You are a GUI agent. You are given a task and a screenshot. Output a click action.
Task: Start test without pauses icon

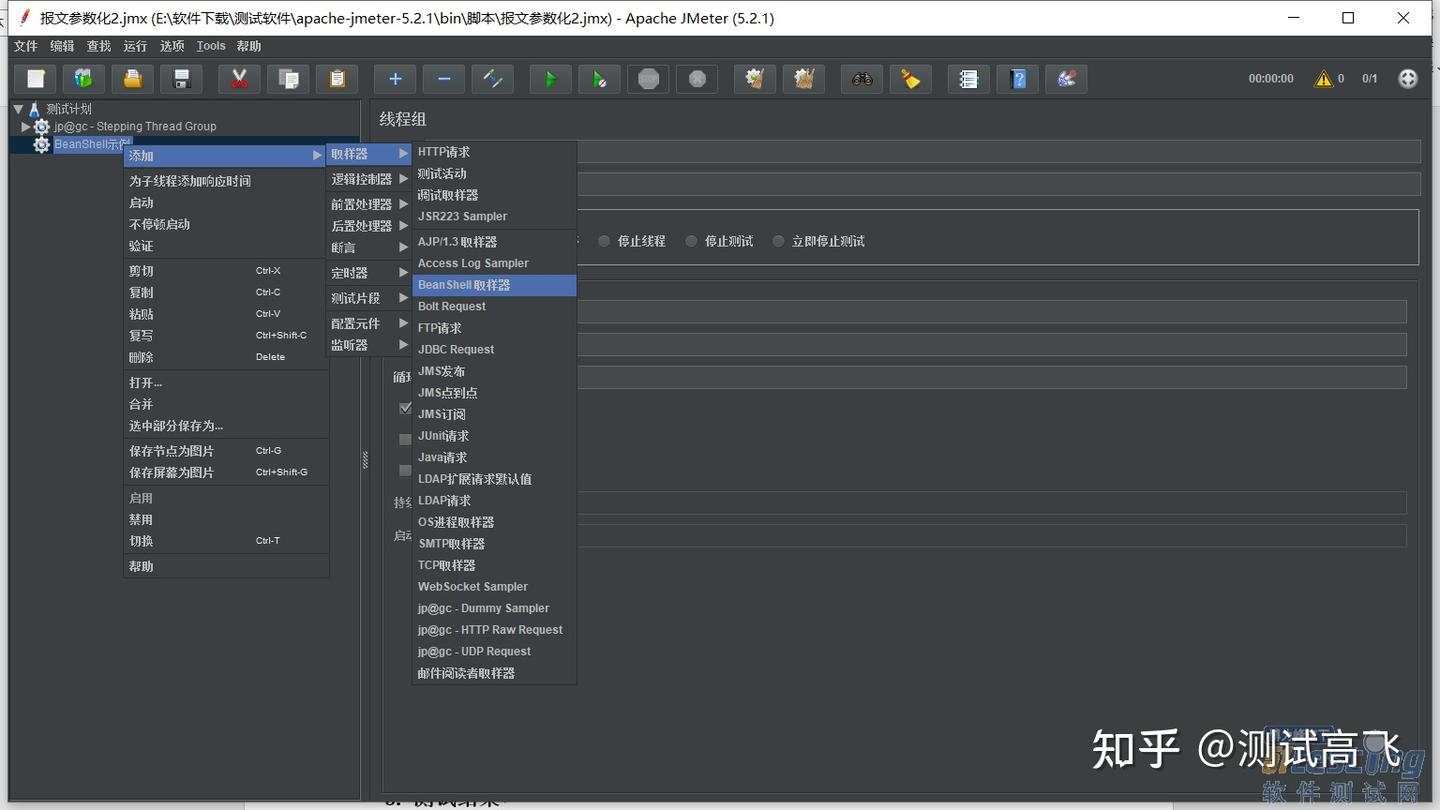point(599,79)
